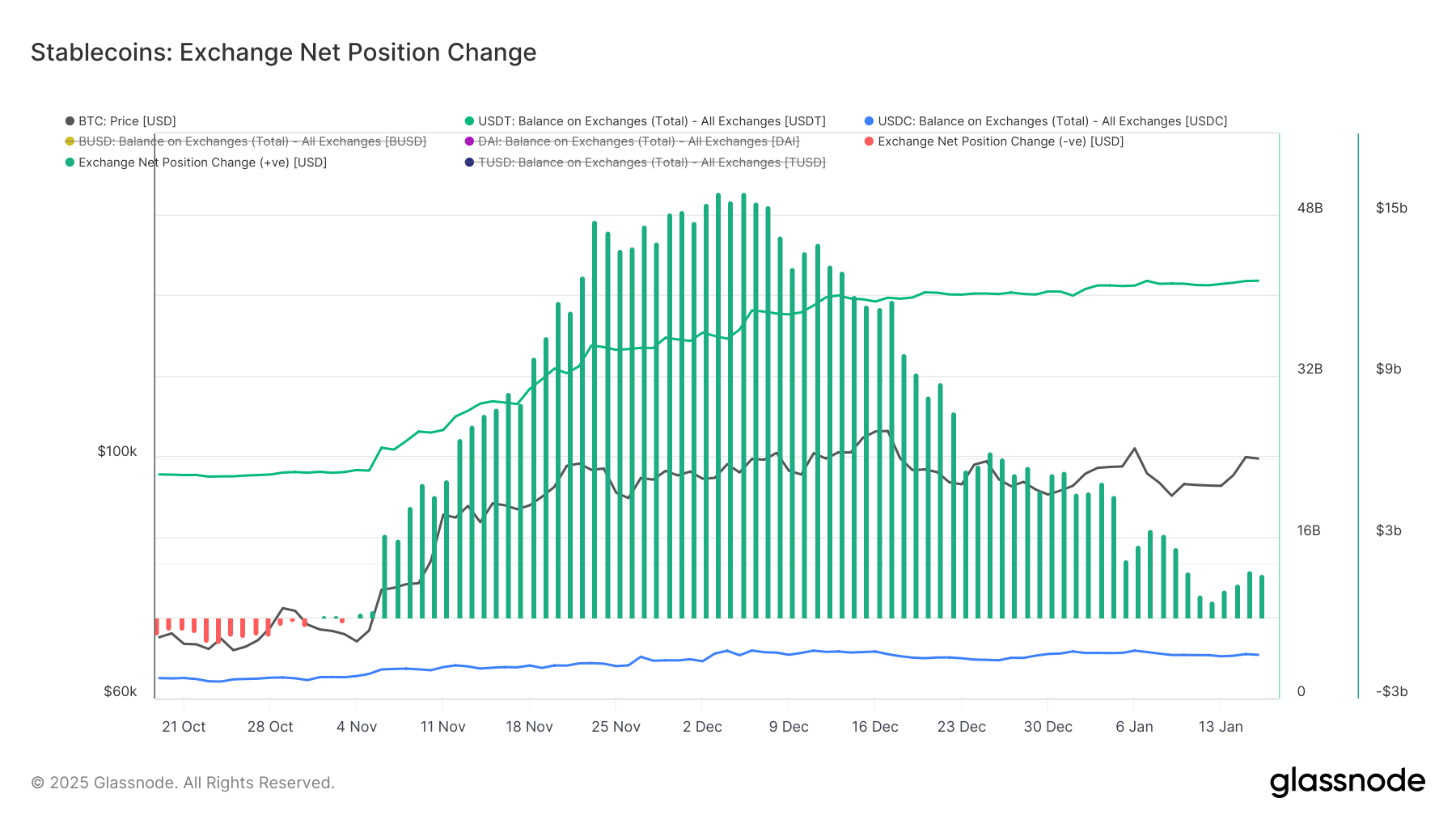Screen dimensions: 1456x819
Task: Click the Glassnode copyright notice
Action: click(x=183, y=783)
